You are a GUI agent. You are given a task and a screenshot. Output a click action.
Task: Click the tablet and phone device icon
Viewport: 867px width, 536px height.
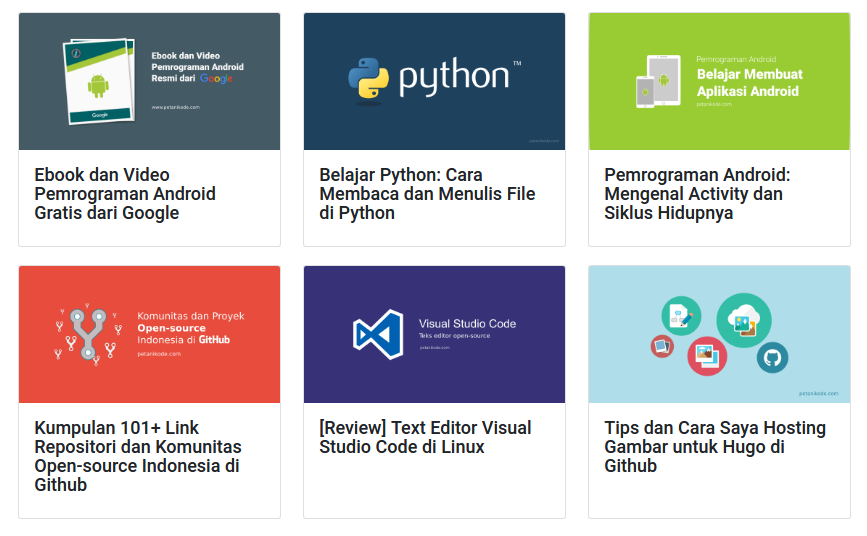click(x=658, y=81)
